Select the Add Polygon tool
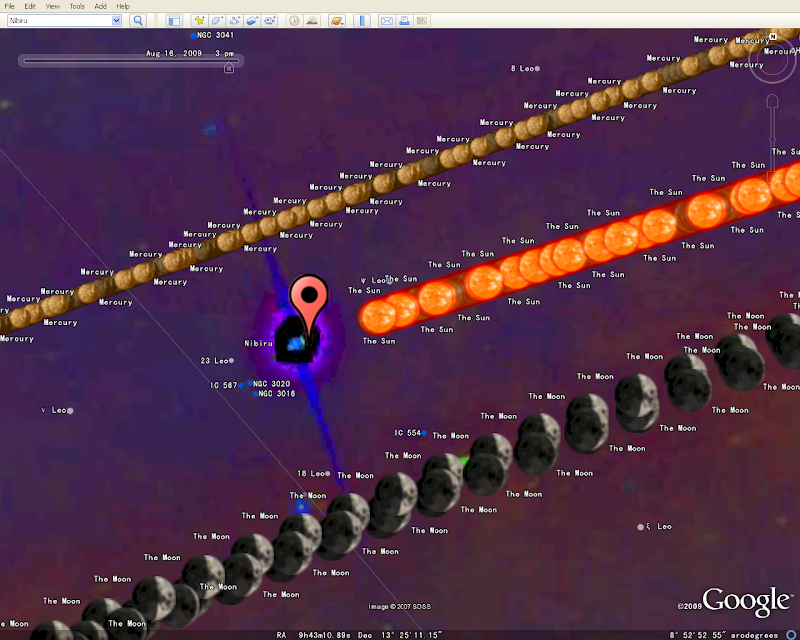Screen dimensions: 800x640 [216, 20]
